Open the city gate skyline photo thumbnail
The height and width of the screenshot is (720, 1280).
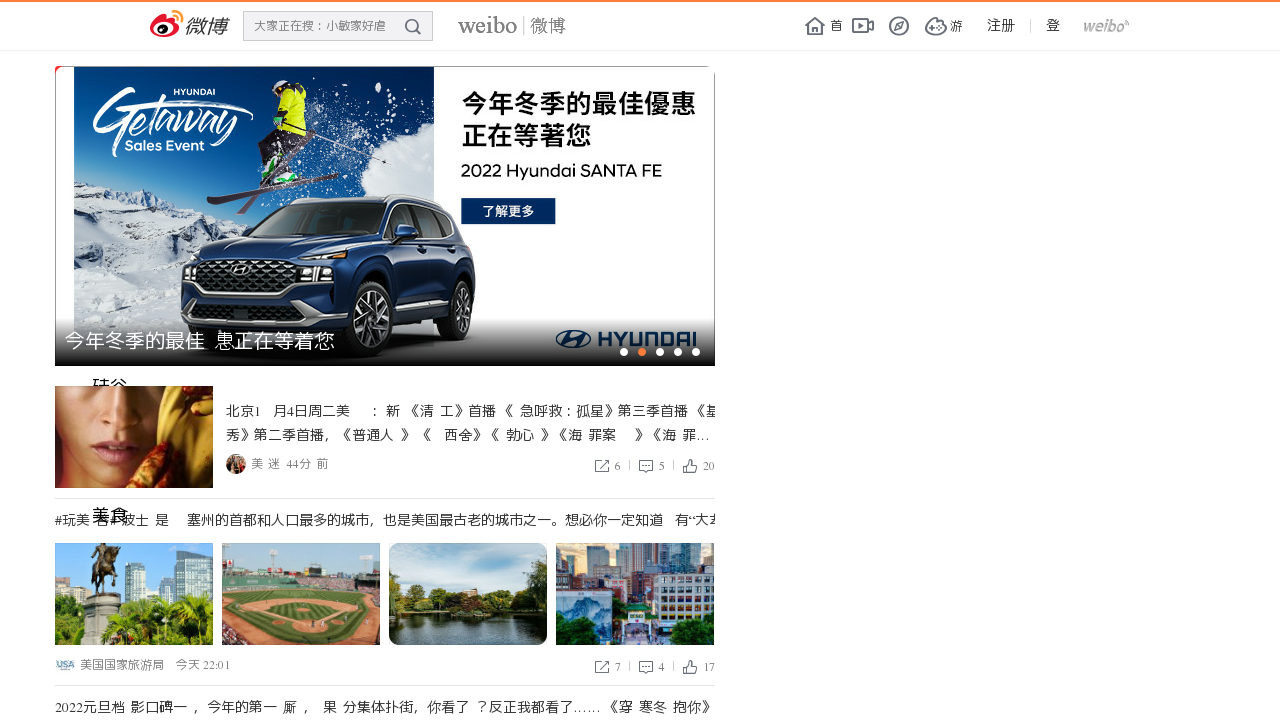[x=635, y=594]
